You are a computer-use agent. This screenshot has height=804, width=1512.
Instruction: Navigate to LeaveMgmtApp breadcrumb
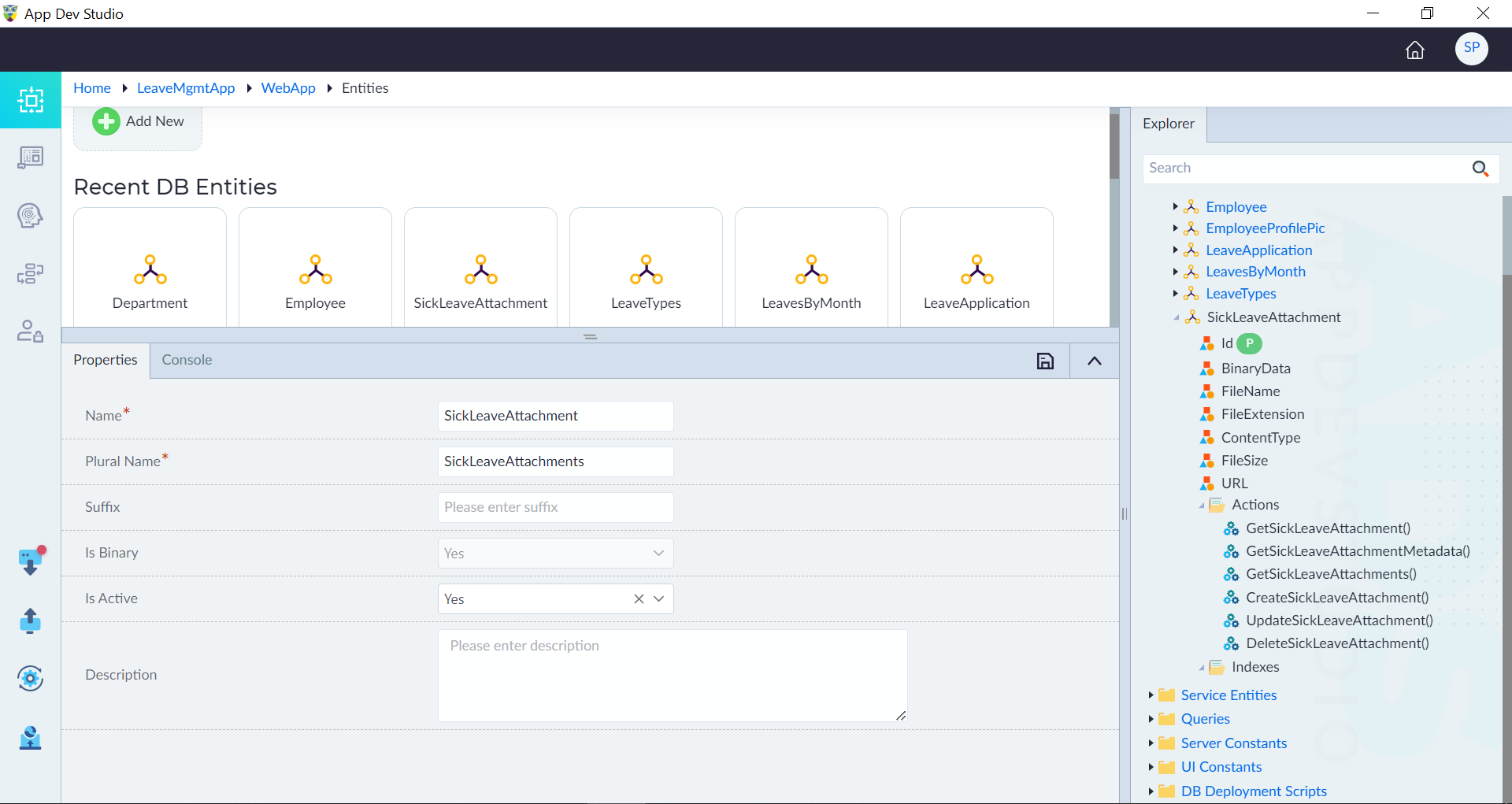[x=186, y=88]
